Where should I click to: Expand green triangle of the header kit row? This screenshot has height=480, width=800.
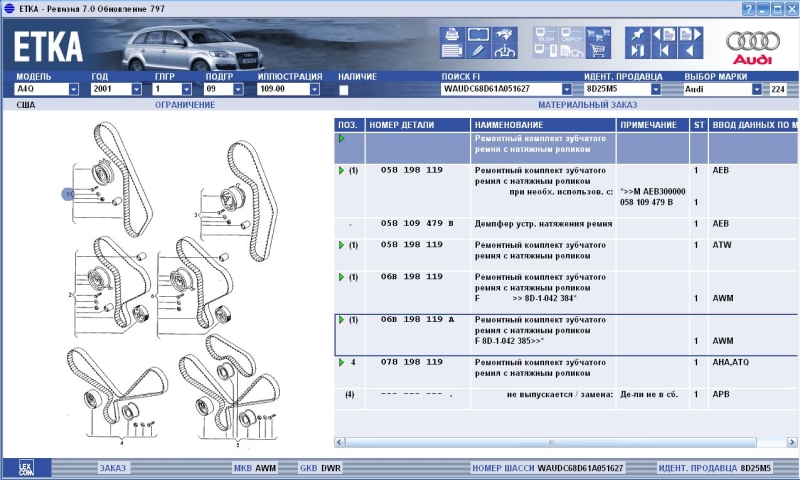pyautogui.click(x=341, y=138)
